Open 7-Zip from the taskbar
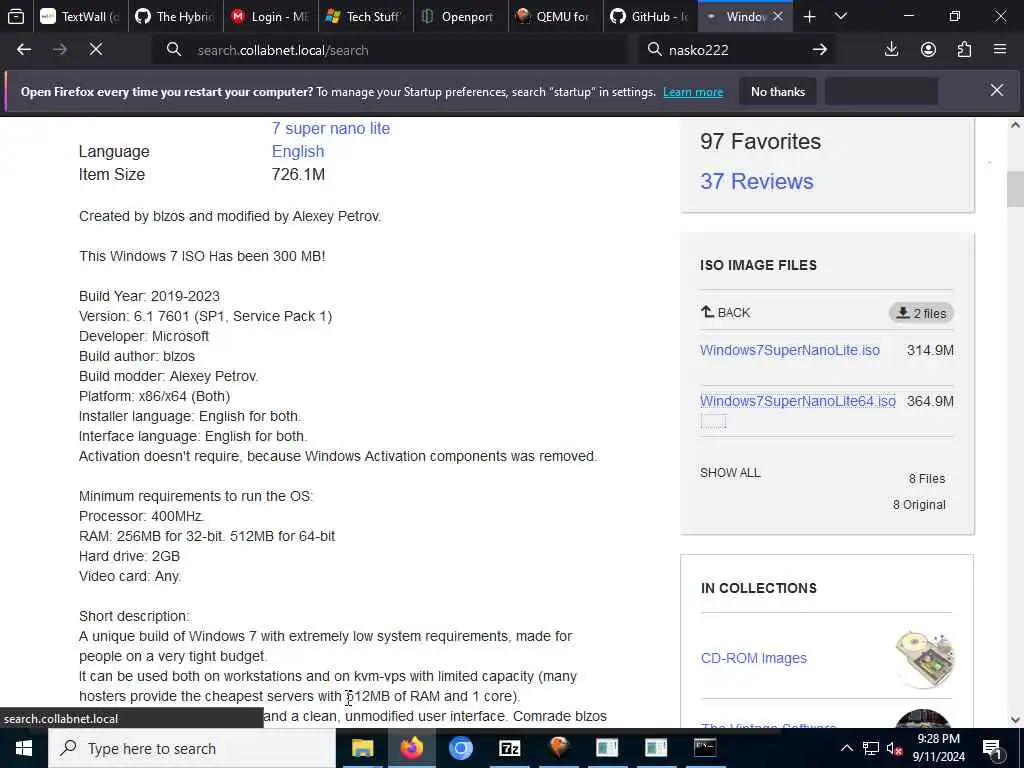Image resolution: width=1024 pixels, height=768 pixels. (509, 748)
